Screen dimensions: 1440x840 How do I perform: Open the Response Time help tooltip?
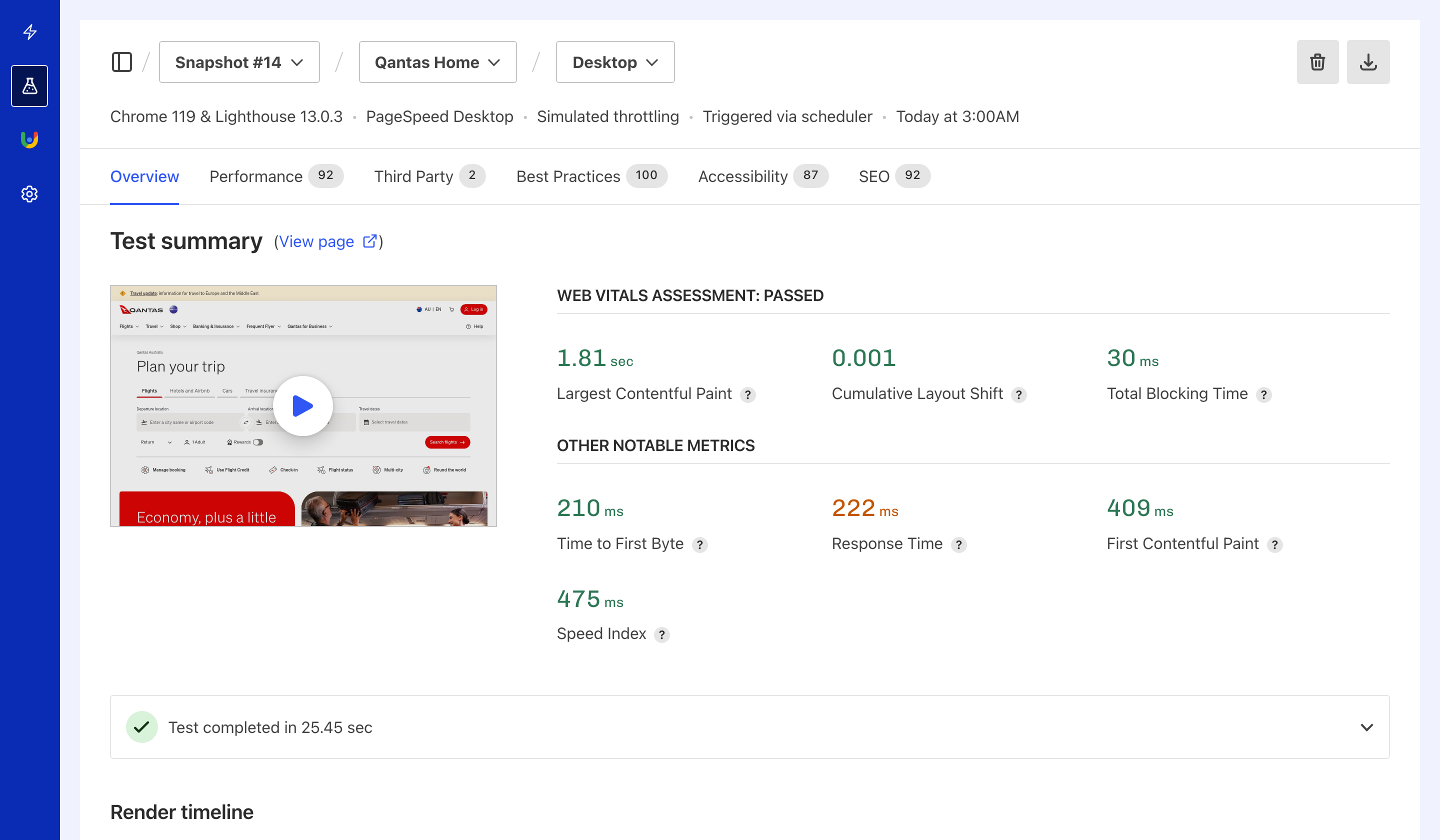(959, 544)
